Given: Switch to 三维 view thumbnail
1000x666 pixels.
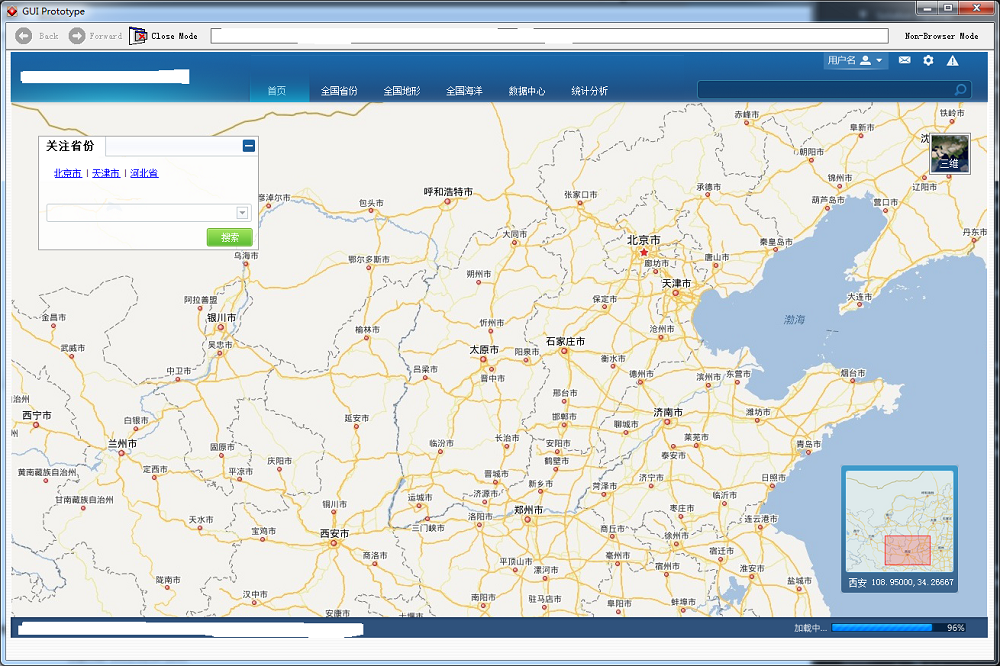Looking at the screenshot, I should [x=950, y=153].
